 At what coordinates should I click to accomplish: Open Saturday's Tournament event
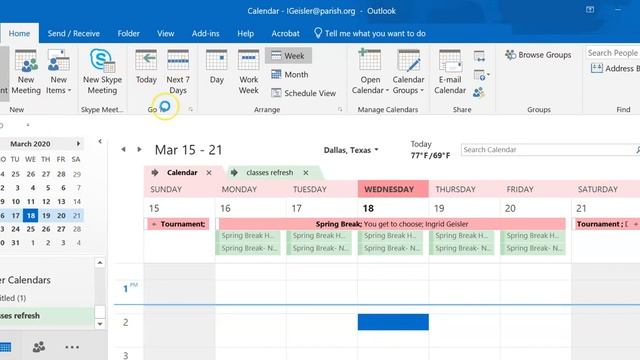(607, 224)
